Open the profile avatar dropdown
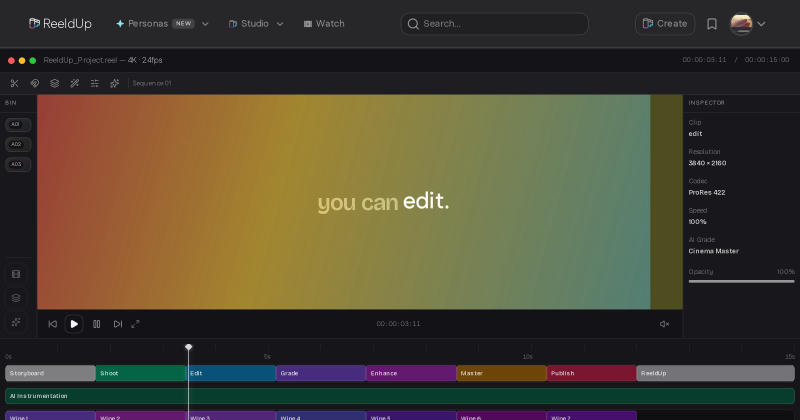 pyautogui.click(x=748, y=24)
